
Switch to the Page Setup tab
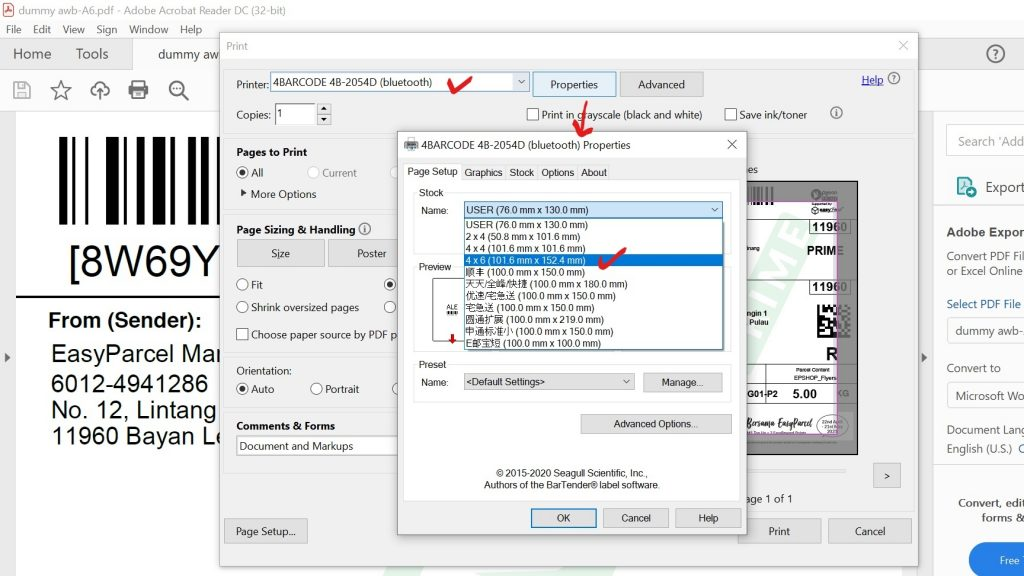pyautogui.click(x=432, y=171)
